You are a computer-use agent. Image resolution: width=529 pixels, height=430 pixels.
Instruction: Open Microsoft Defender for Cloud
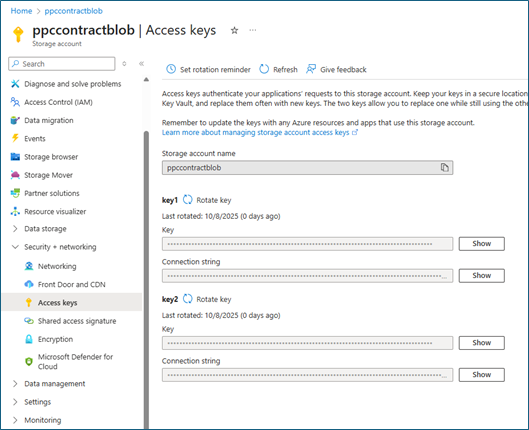pyautogui.click(x=76, y=362)
